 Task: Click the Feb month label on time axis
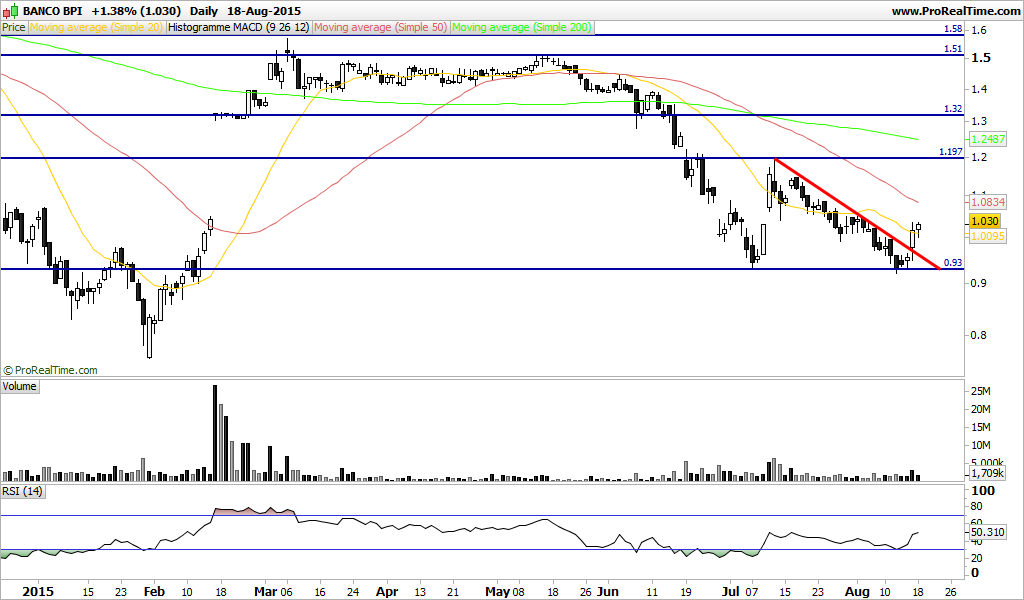154,592
